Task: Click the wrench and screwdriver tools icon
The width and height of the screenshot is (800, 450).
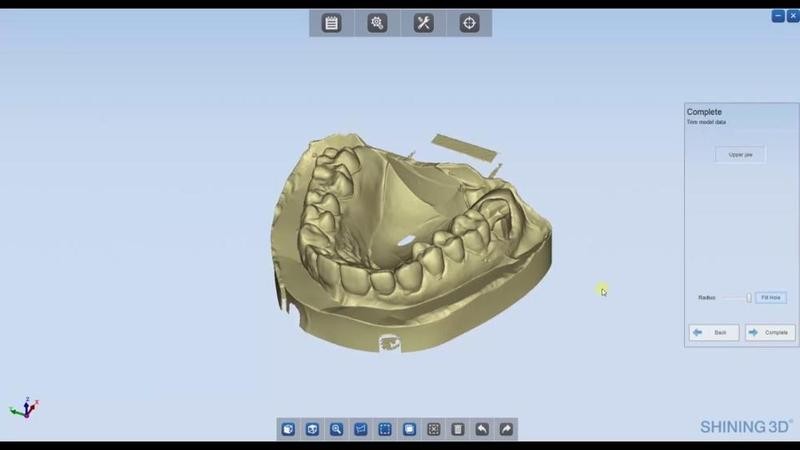Action: click(423, 23)
